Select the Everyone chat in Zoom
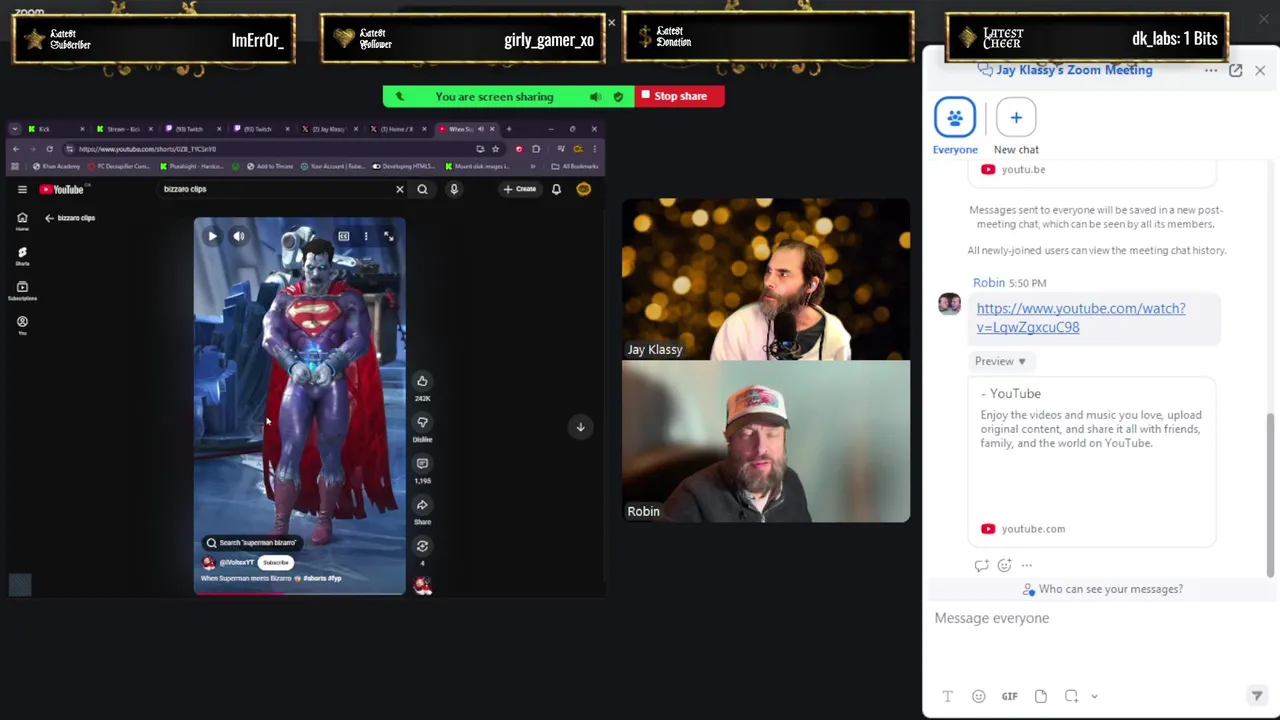The image size is (1280, 720). click(x=955, y=126)
